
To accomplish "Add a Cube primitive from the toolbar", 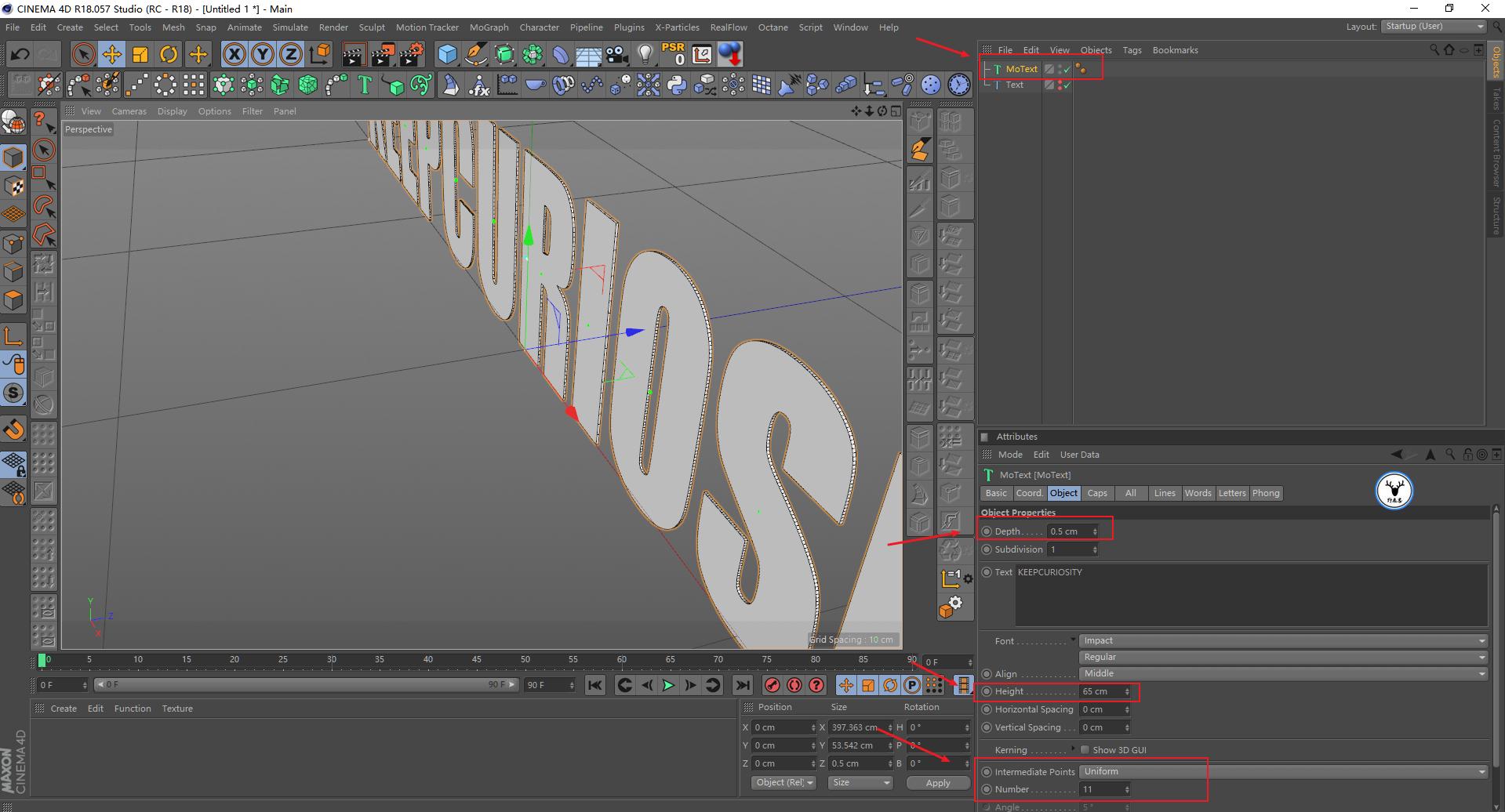I will point(447,53).
